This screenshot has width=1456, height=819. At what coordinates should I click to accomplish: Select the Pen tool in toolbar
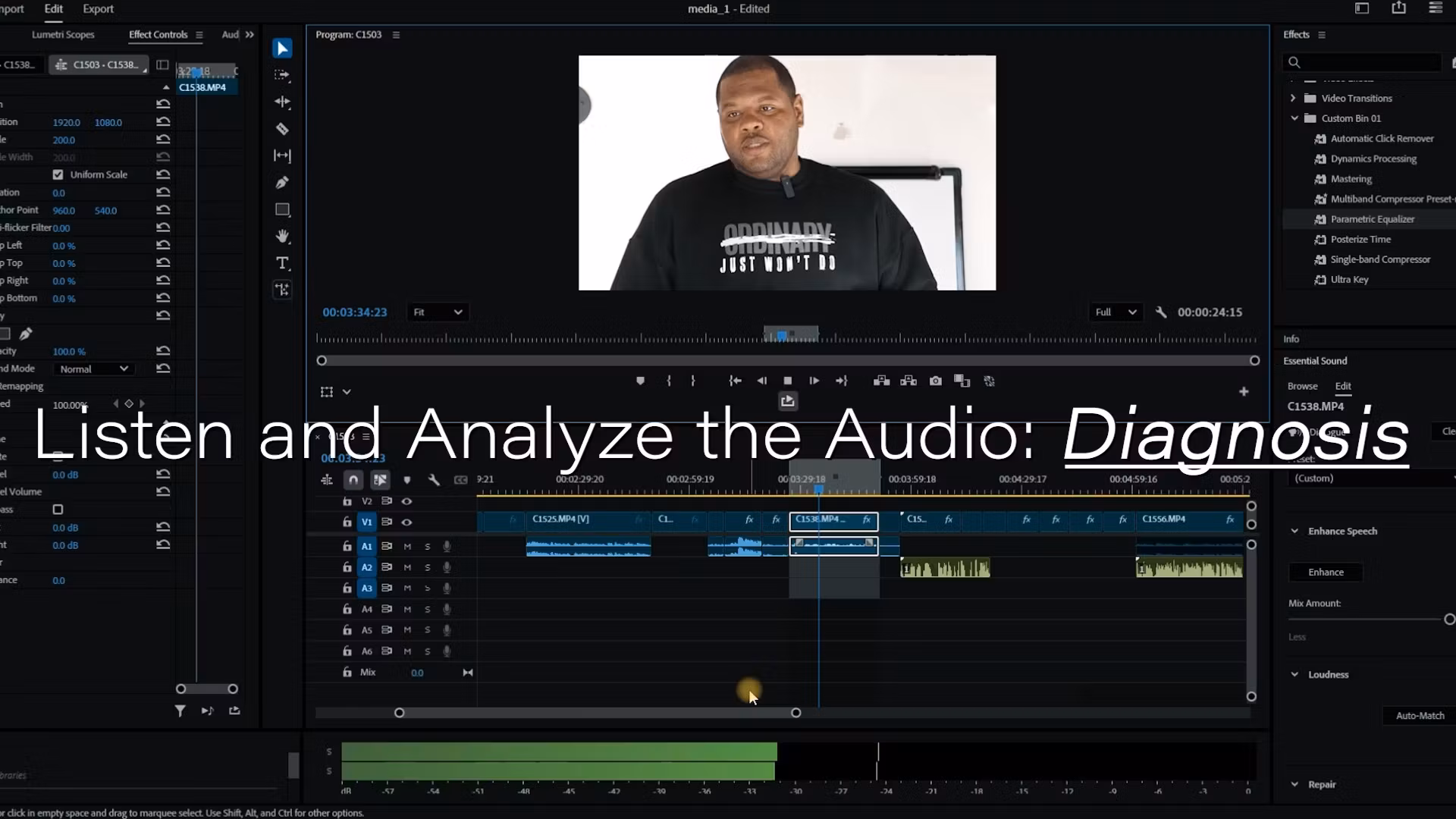click(x=282, y=183)
